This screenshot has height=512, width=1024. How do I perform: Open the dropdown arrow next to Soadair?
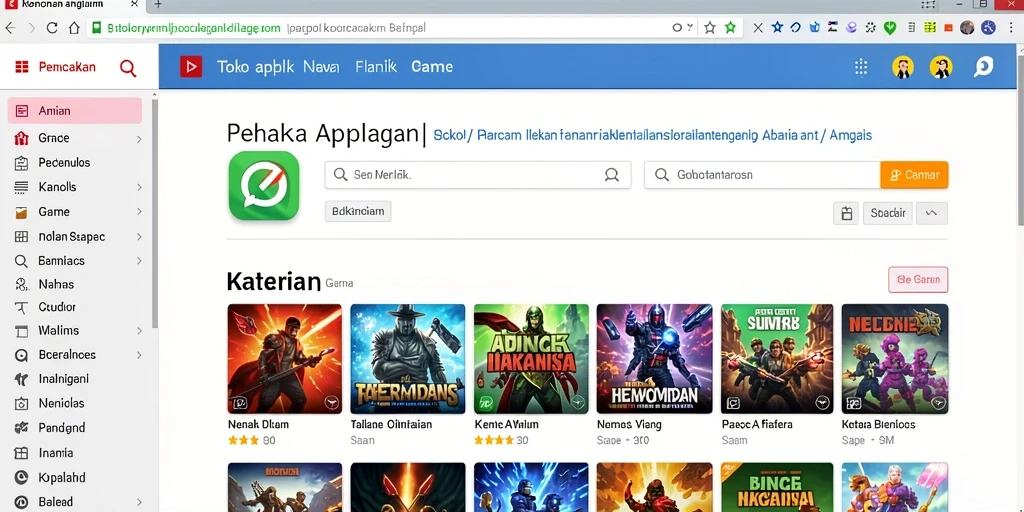tap(932, 214)
